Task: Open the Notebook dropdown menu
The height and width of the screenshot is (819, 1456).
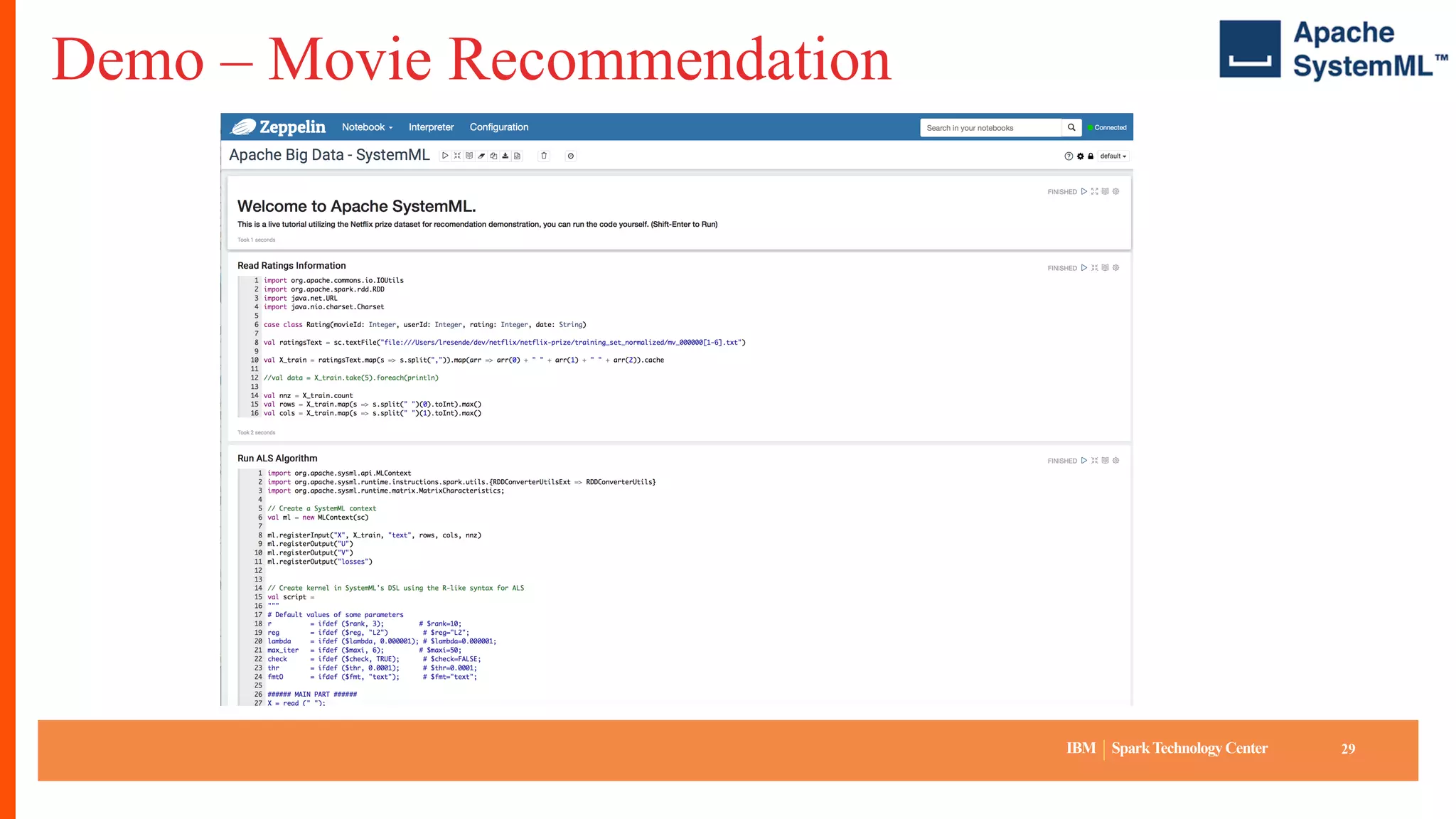Action: click(x=367, y=127)
